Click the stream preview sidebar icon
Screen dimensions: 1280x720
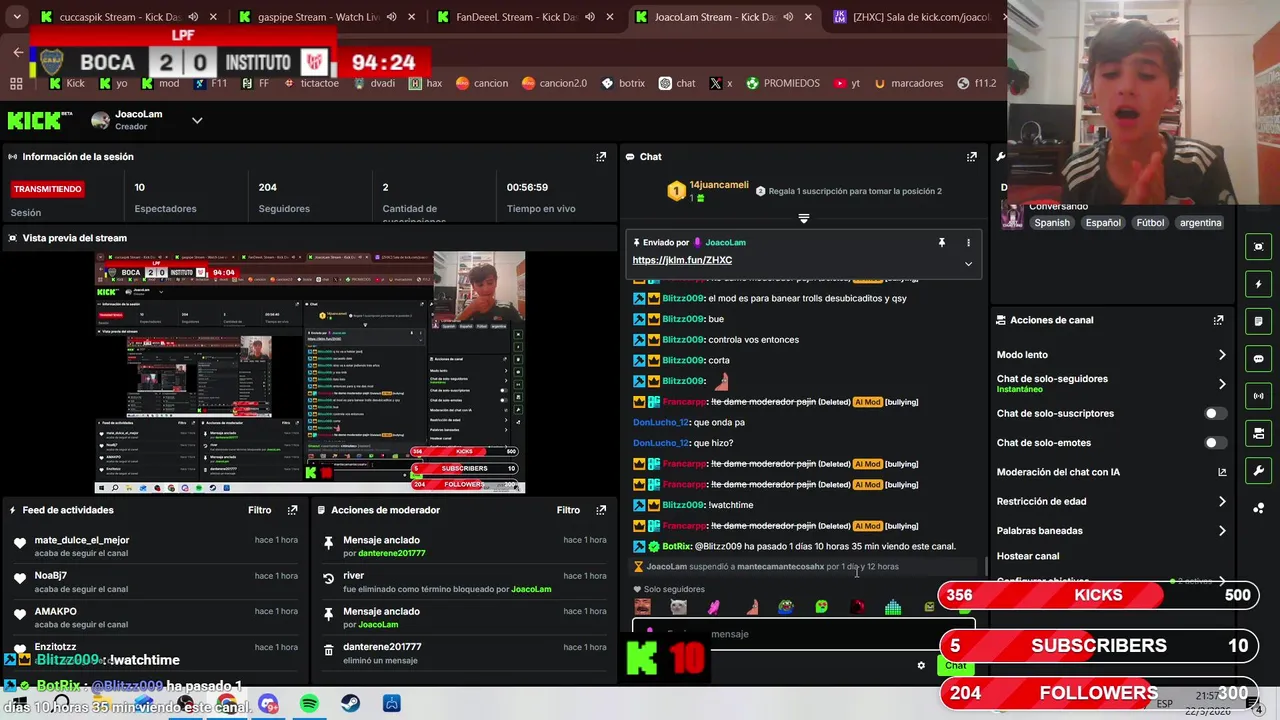pos(1258,247)
